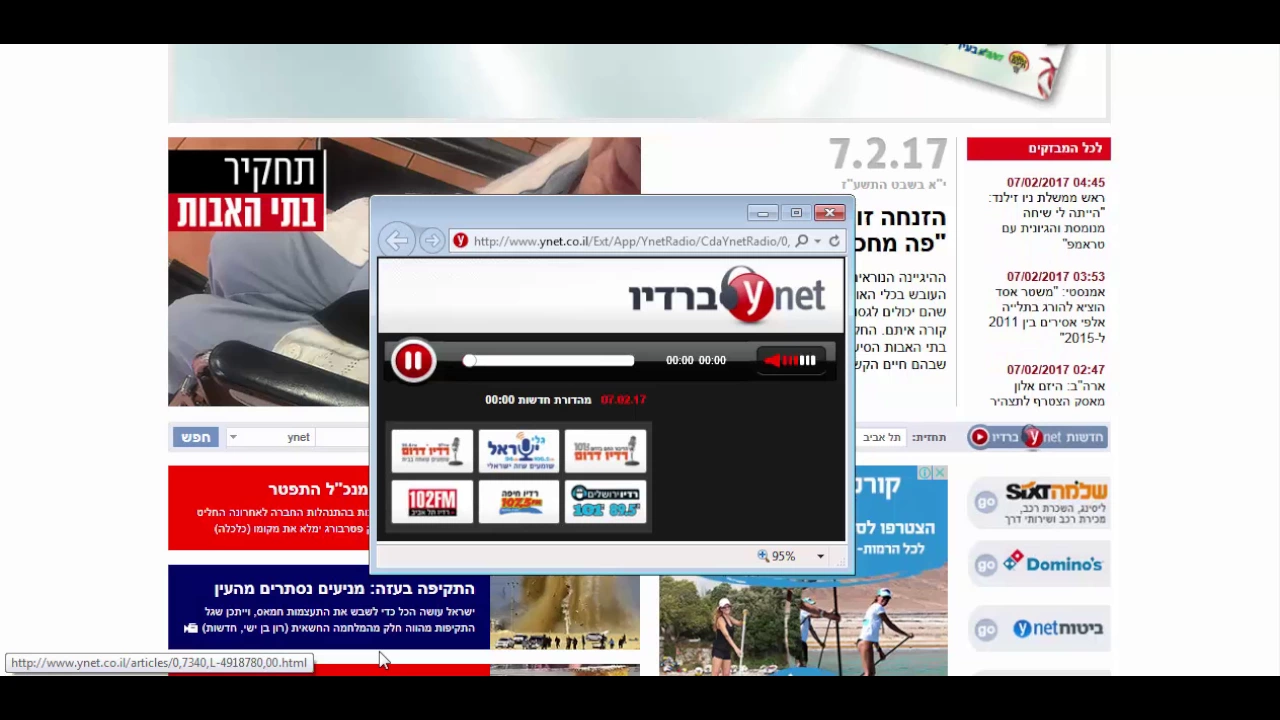This screenshot has width=1280, height=720.
Task: Click the 7.2.17 date heading
Action: (x=888, y=155)
